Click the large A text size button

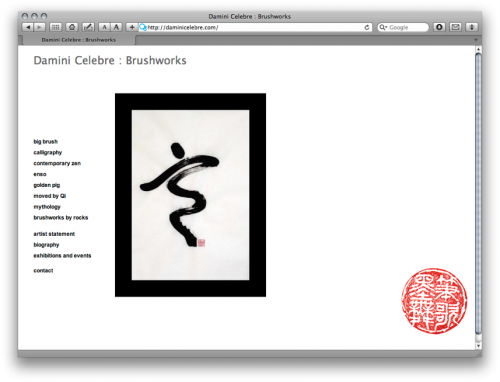(x=116, y=27)
